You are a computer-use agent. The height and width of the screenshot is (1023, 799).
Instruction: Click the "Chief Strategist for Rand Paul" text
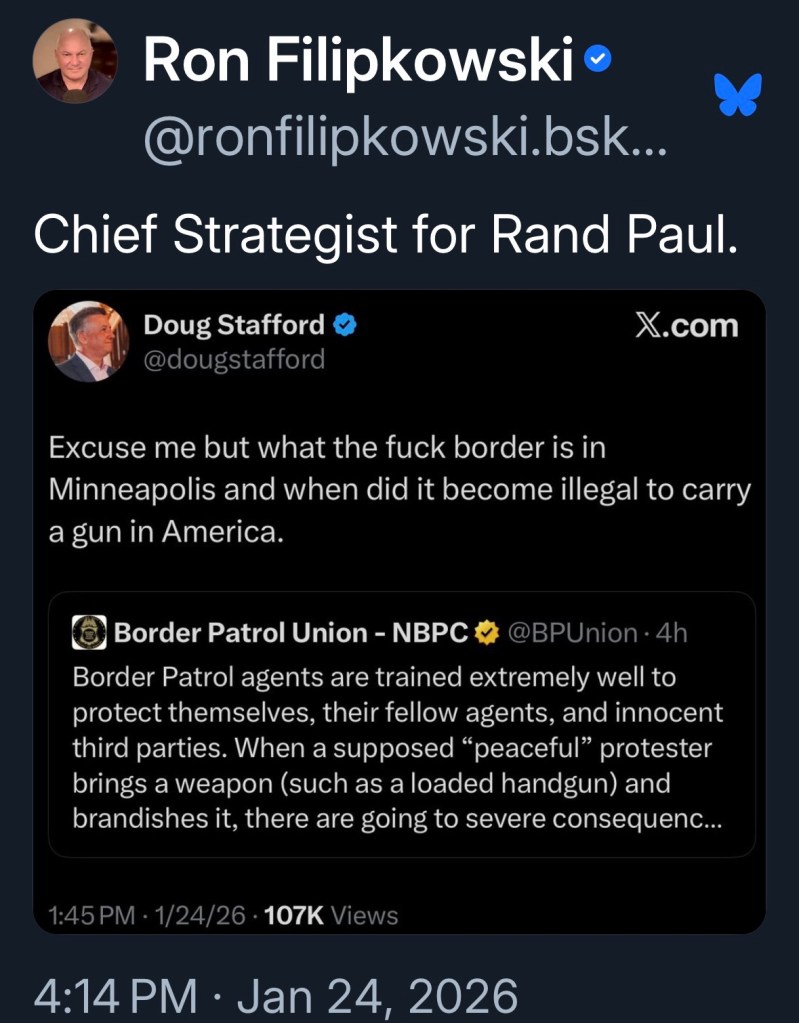pos(385,233)
